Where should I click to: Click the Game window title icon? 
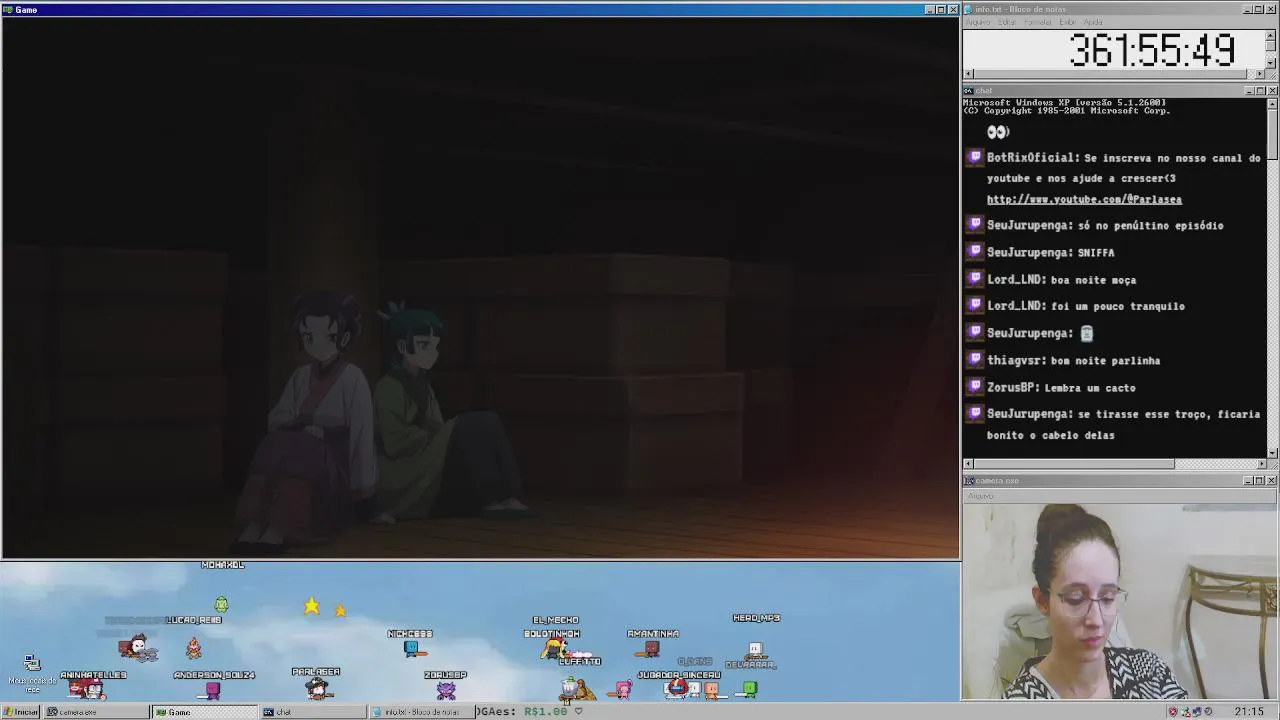(8, 10)
